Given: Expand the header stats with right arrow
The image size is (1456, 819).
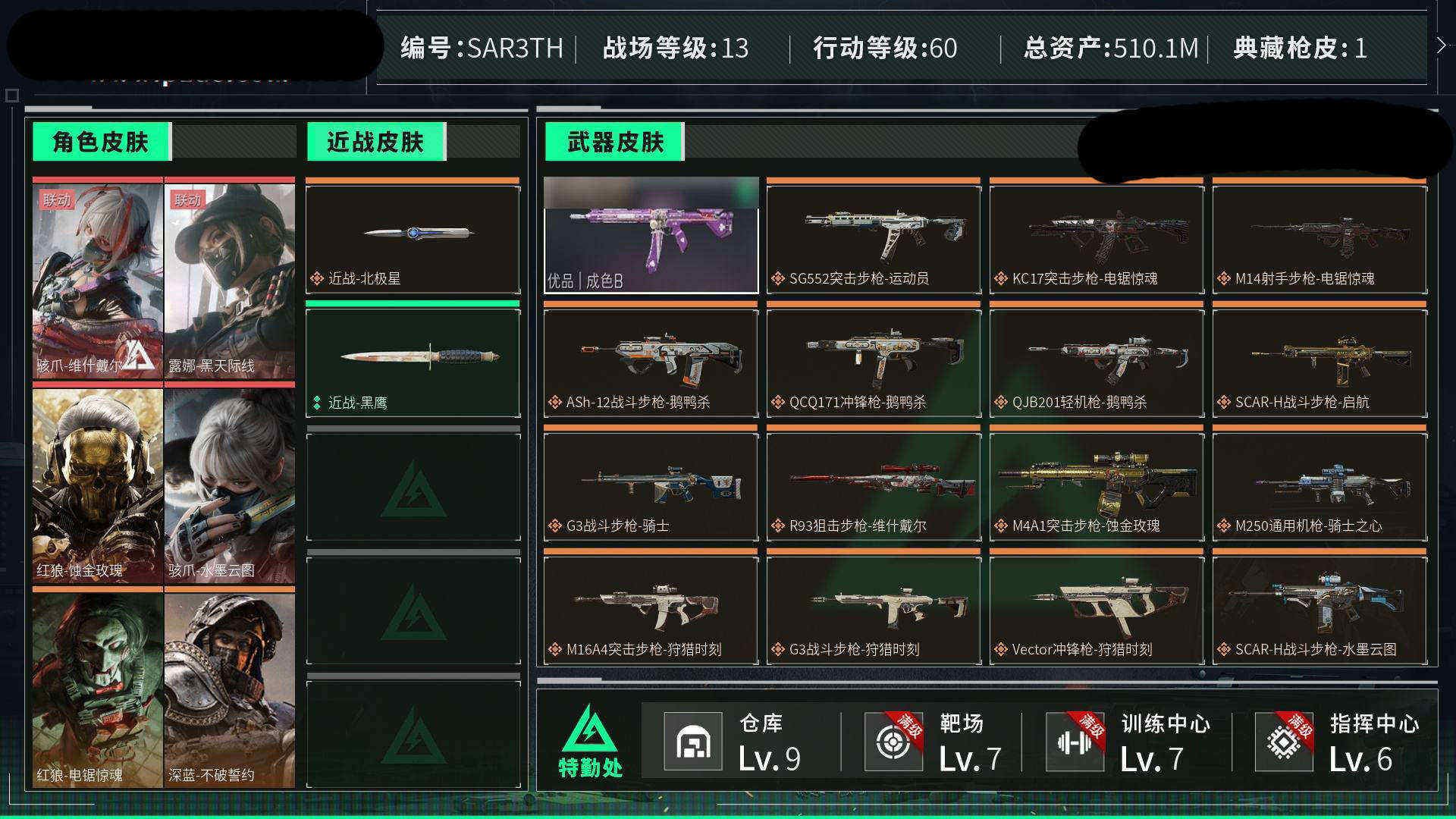Looking at the screenshot, I should pyautogui.click(x=1441, y=45).
